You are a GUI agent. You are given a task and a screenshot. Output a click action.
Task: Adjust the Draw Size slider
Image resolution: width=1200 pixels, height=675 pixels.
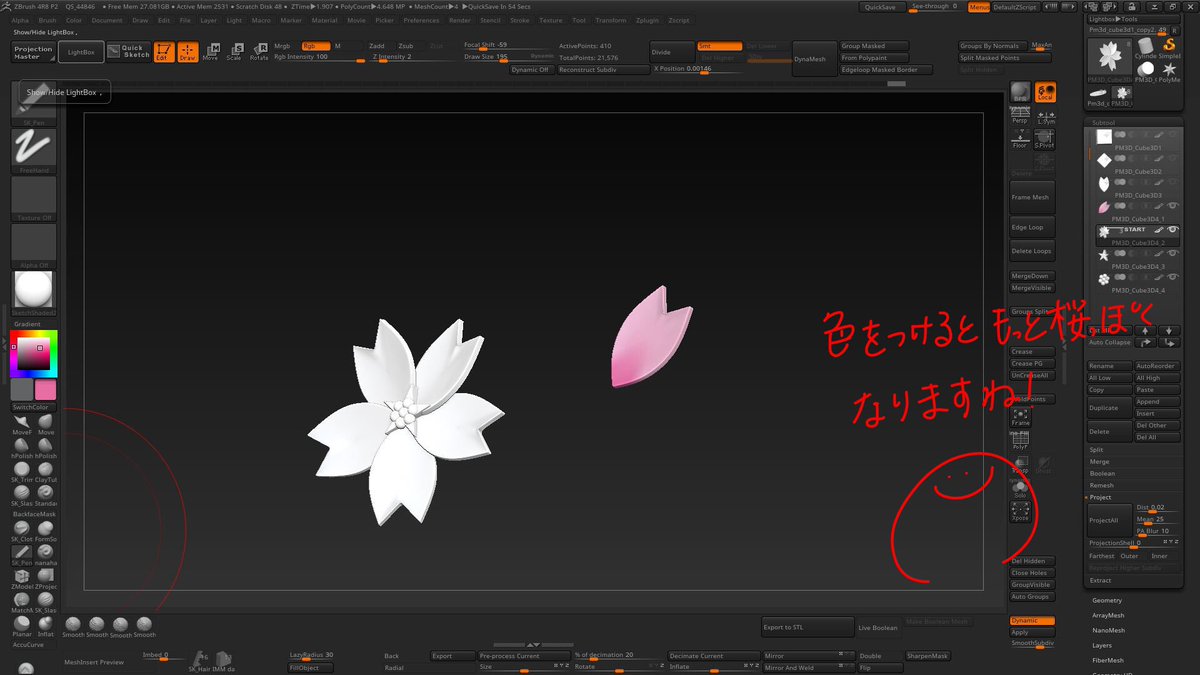(508, 57)
